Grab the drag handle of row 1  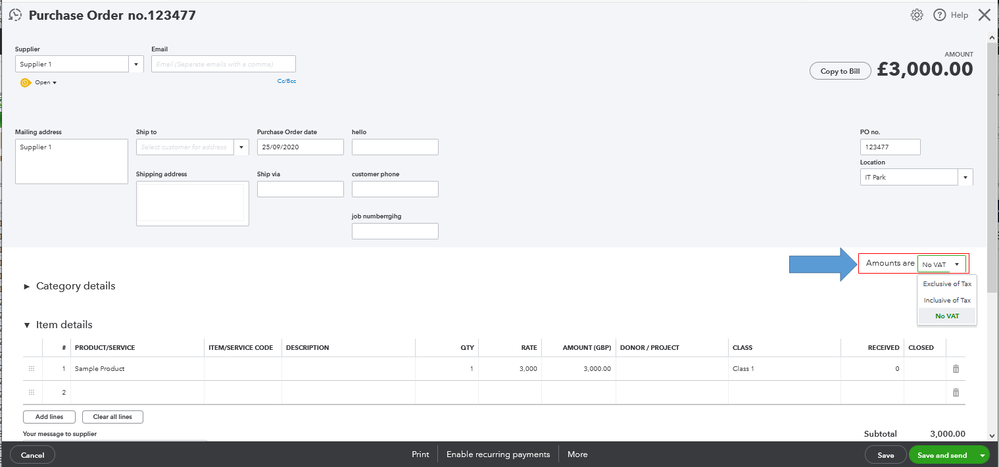point(31,369)
